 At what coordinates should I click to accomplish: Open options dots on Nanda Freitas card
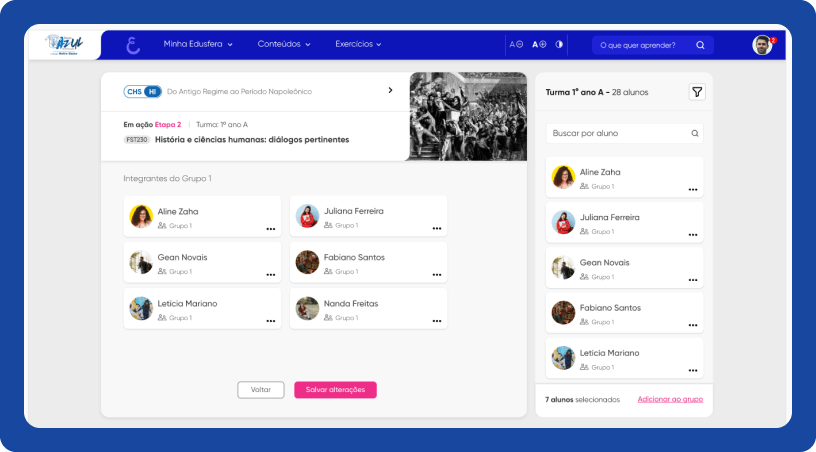pyautogui.click(x=436, y=321)
